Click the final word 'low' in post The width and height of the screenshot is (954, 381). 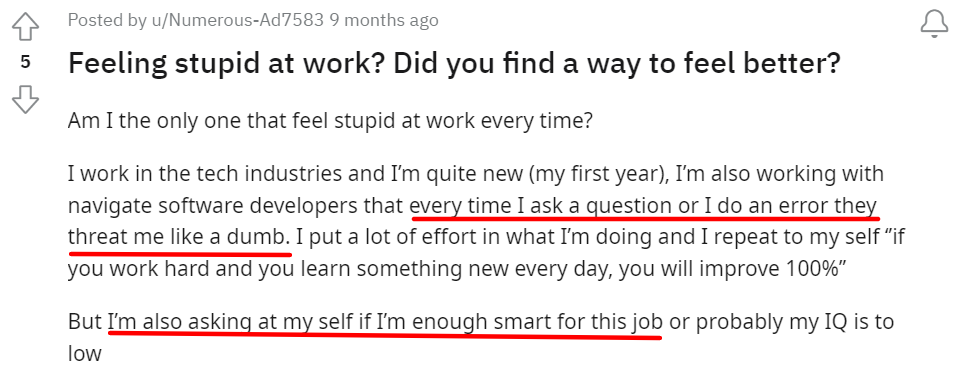pyautogui.click(x=85, y=354)
